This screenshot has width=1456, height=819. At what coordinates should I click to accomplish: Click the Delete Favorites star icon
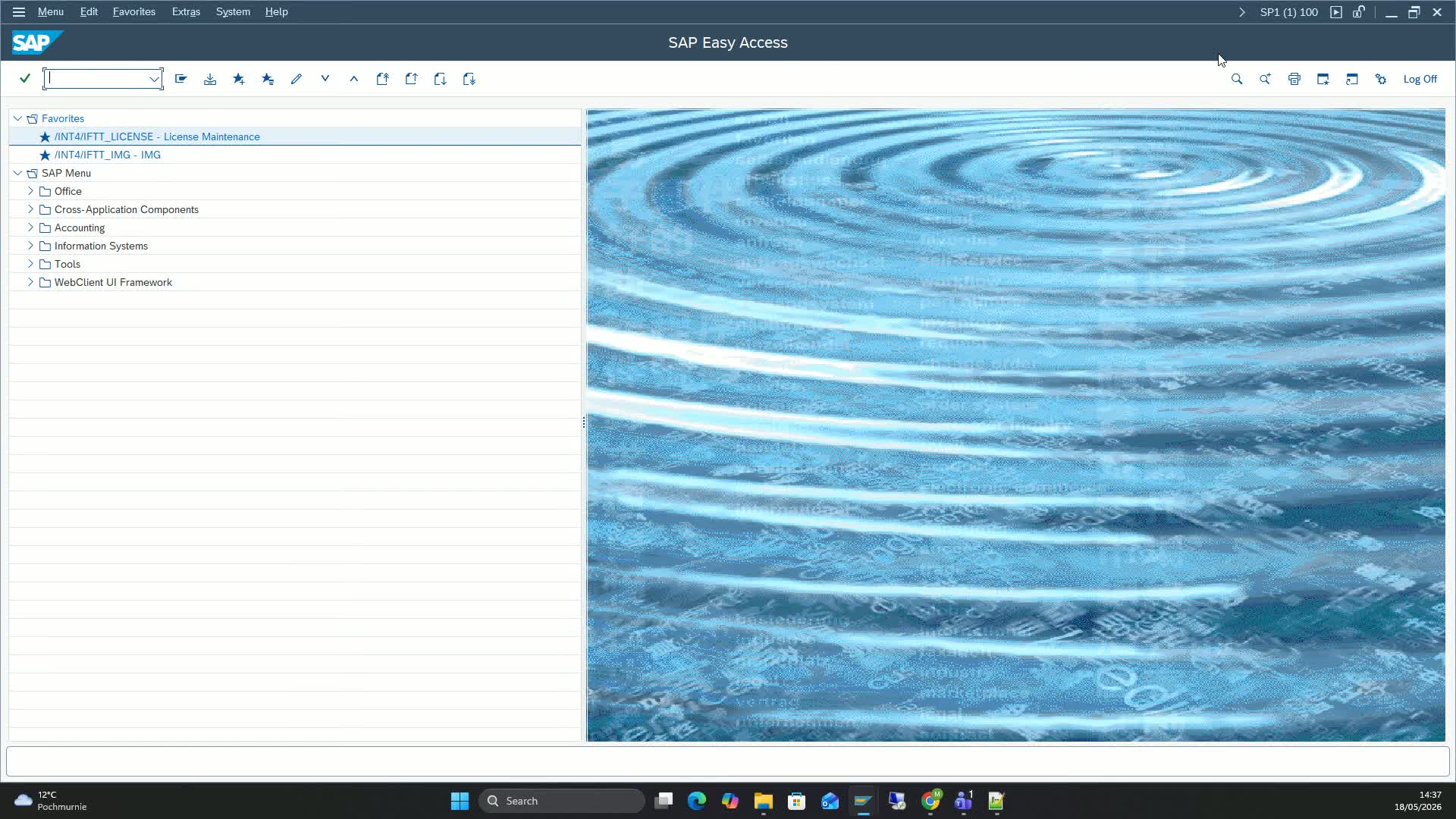click(268, 79)
